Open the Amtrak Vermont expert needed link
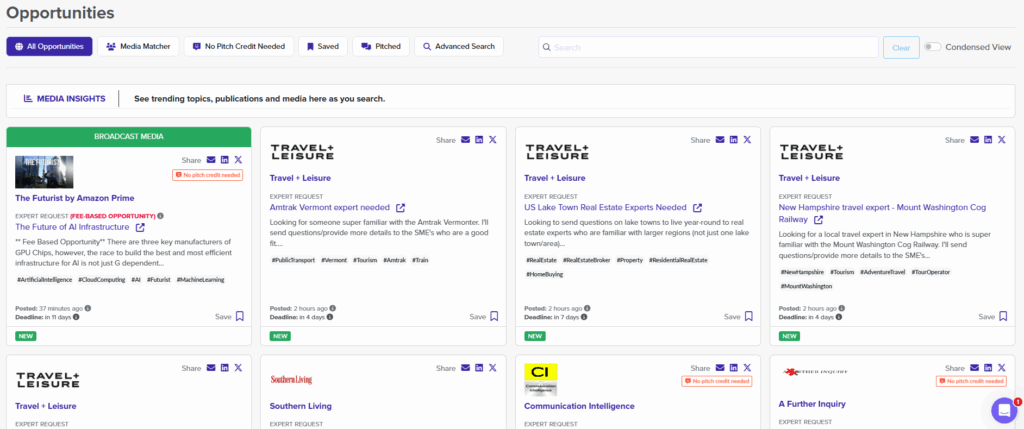Viewport: 1024px width, 429px height. click(330, 208)
